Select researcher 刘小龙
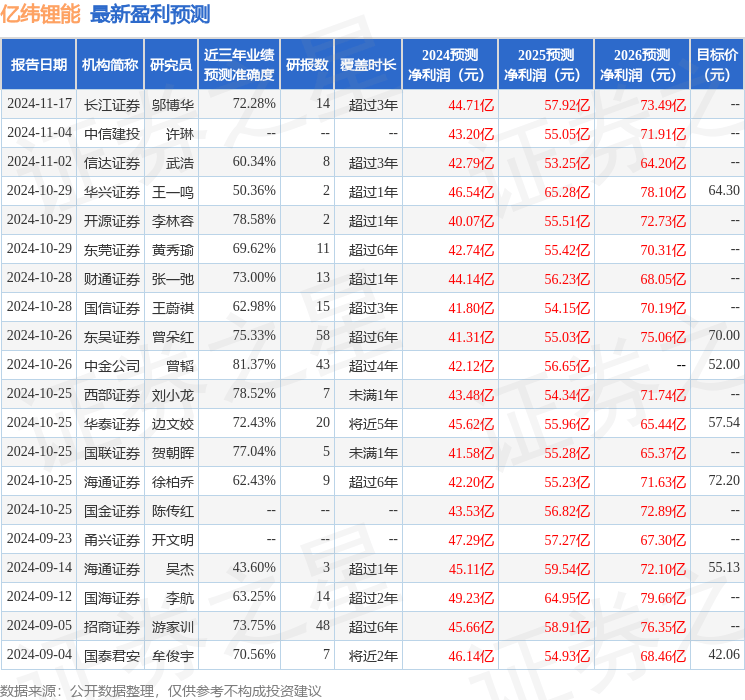This screenshot has height=700, width=745. pyautogui.click(x=173, y=395)
